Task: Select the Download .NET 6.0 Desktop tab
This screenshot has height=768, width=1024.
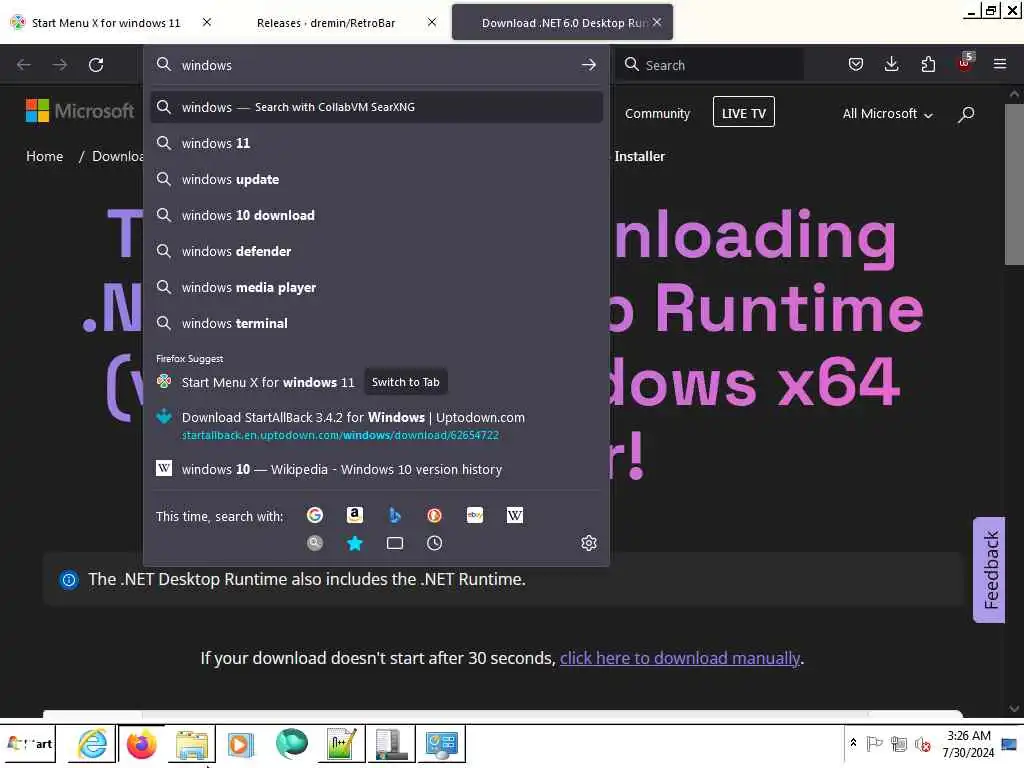Action: click(x=562, y=23)
